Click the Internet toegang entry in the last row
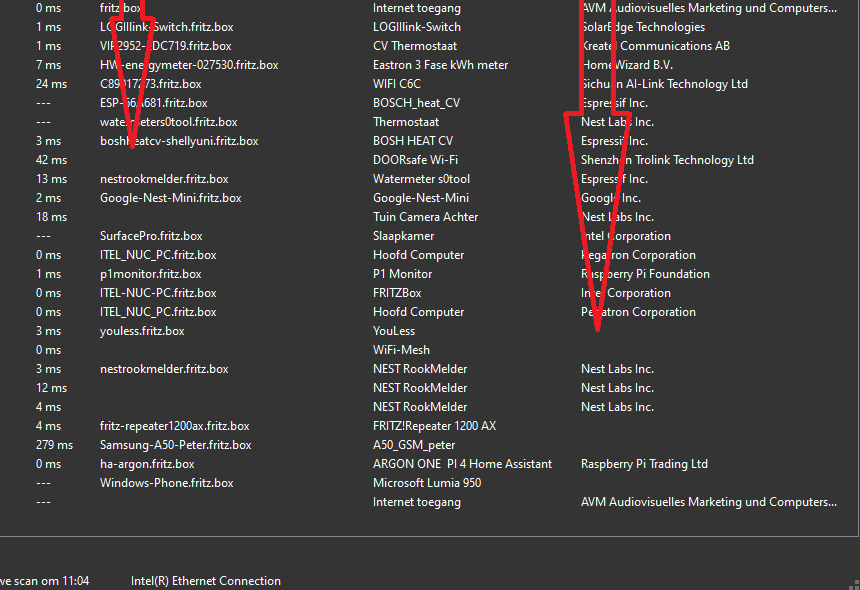The height and width of the screenshot is (590, 860). point(417,502)
